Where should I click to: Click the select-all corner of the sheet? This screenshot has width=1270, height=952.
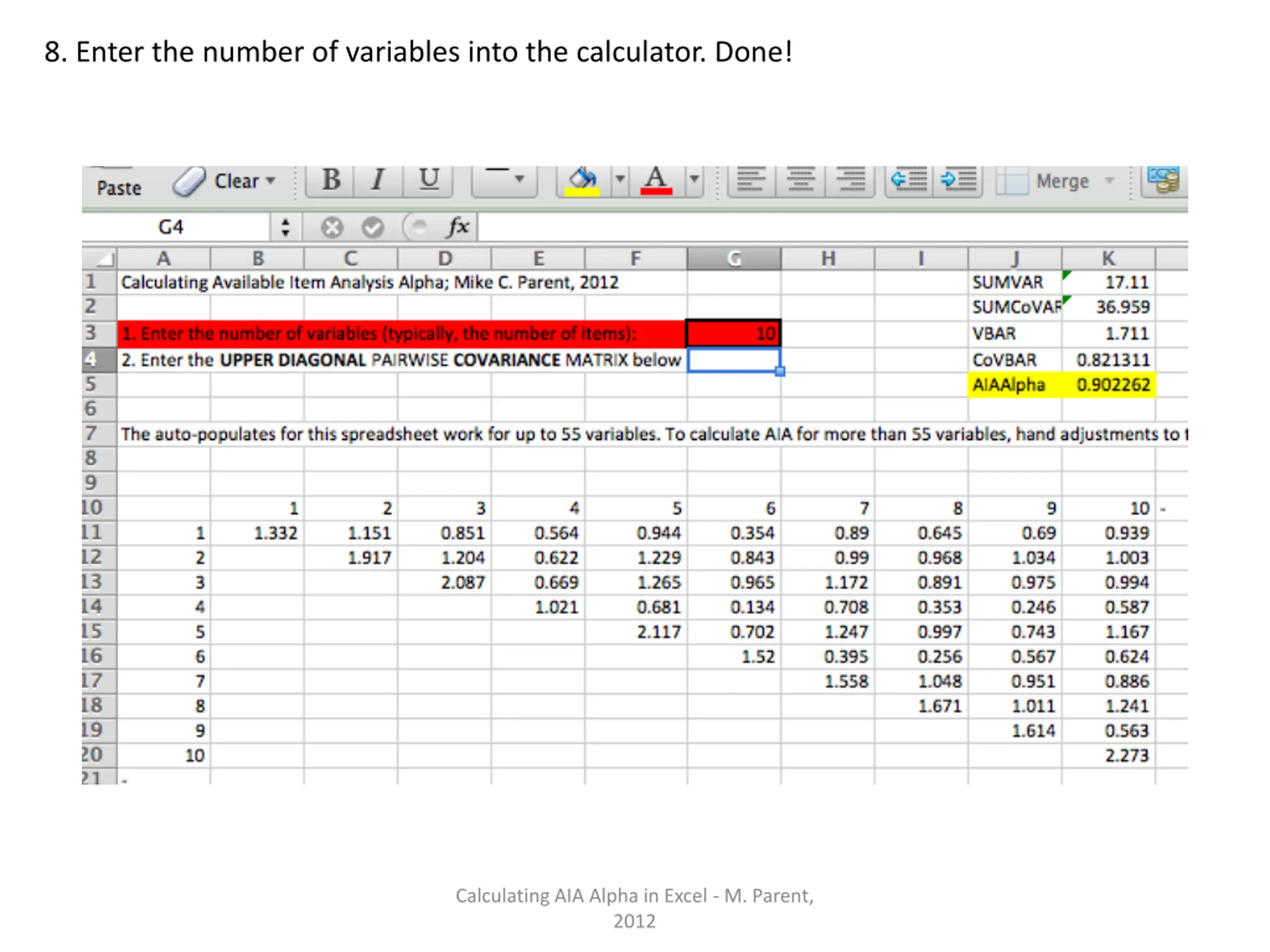coord(100,259)
